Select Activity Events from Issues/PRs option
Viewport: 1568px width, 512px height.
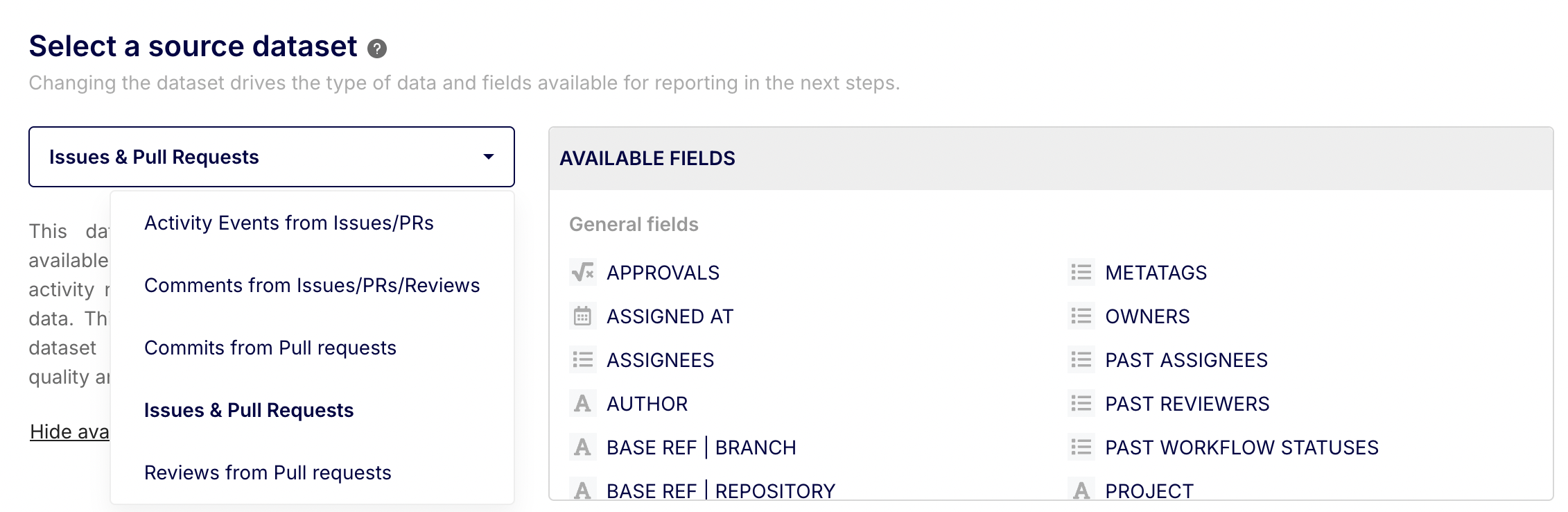click(288, 223)
